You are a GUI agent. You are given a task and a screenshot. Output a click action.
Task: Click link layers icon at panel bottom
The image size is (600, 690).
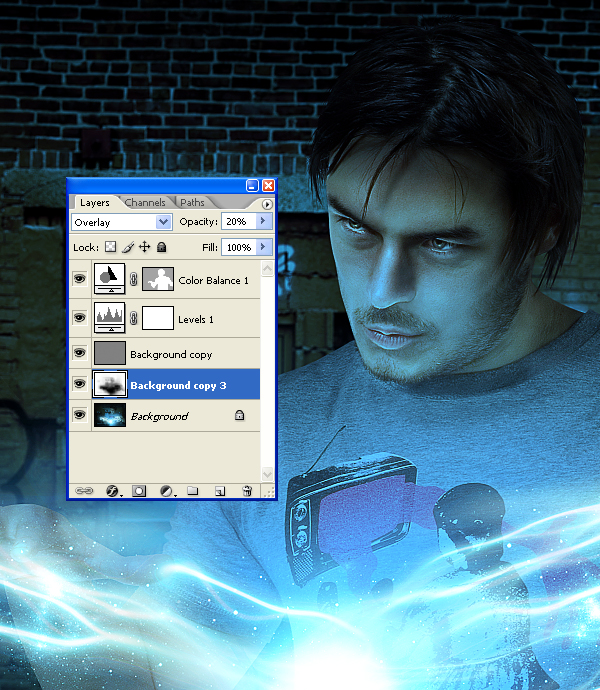coord(84,491)
